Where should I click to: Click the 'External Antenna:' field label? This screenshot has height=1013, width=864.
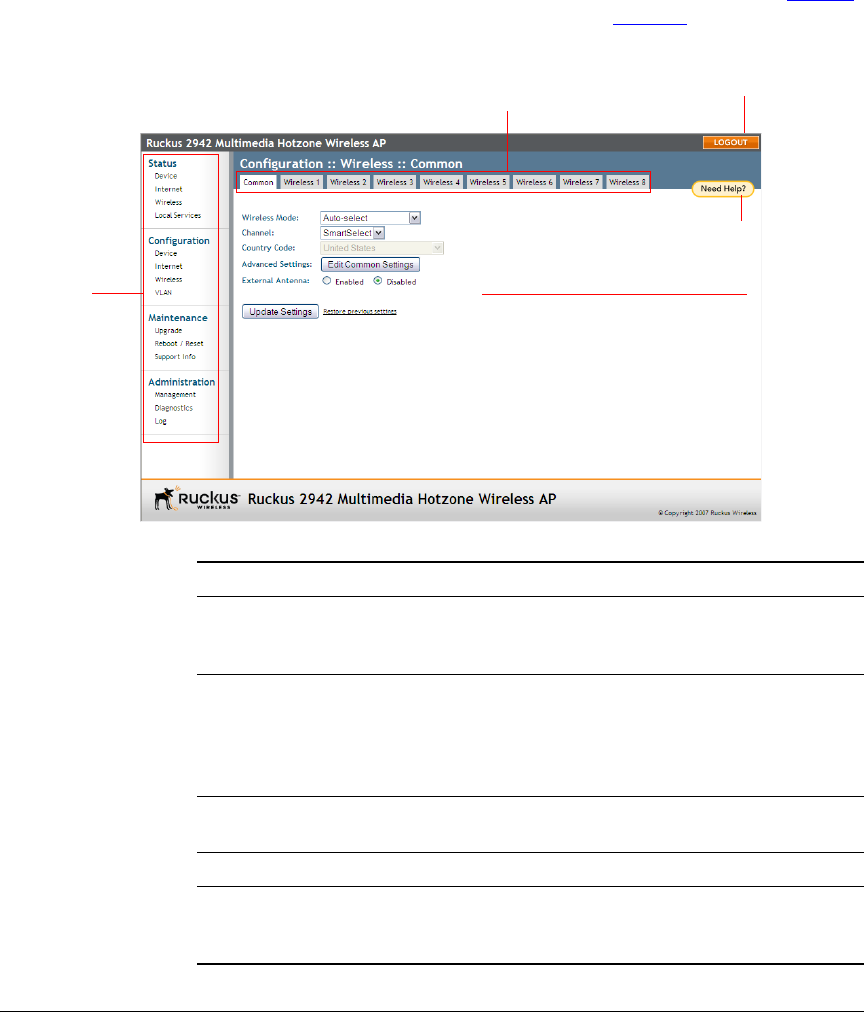(x=275, y=280)
